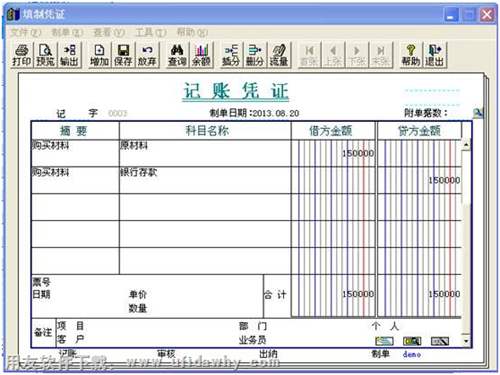The image size is (500, 375).
Task: Click the 贷方金额 column header
Action: click(x=419, y=130)
